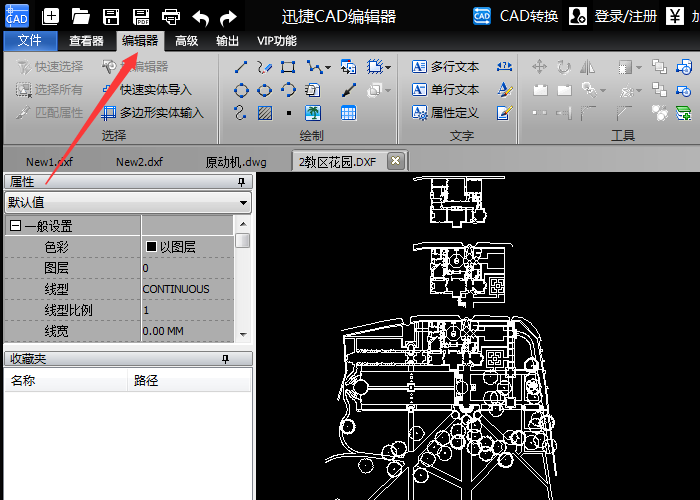This screenshot has width=700, height=500.
Task: Switch to 原动机.dwg document tab
Action: click(x=236, y=162)
